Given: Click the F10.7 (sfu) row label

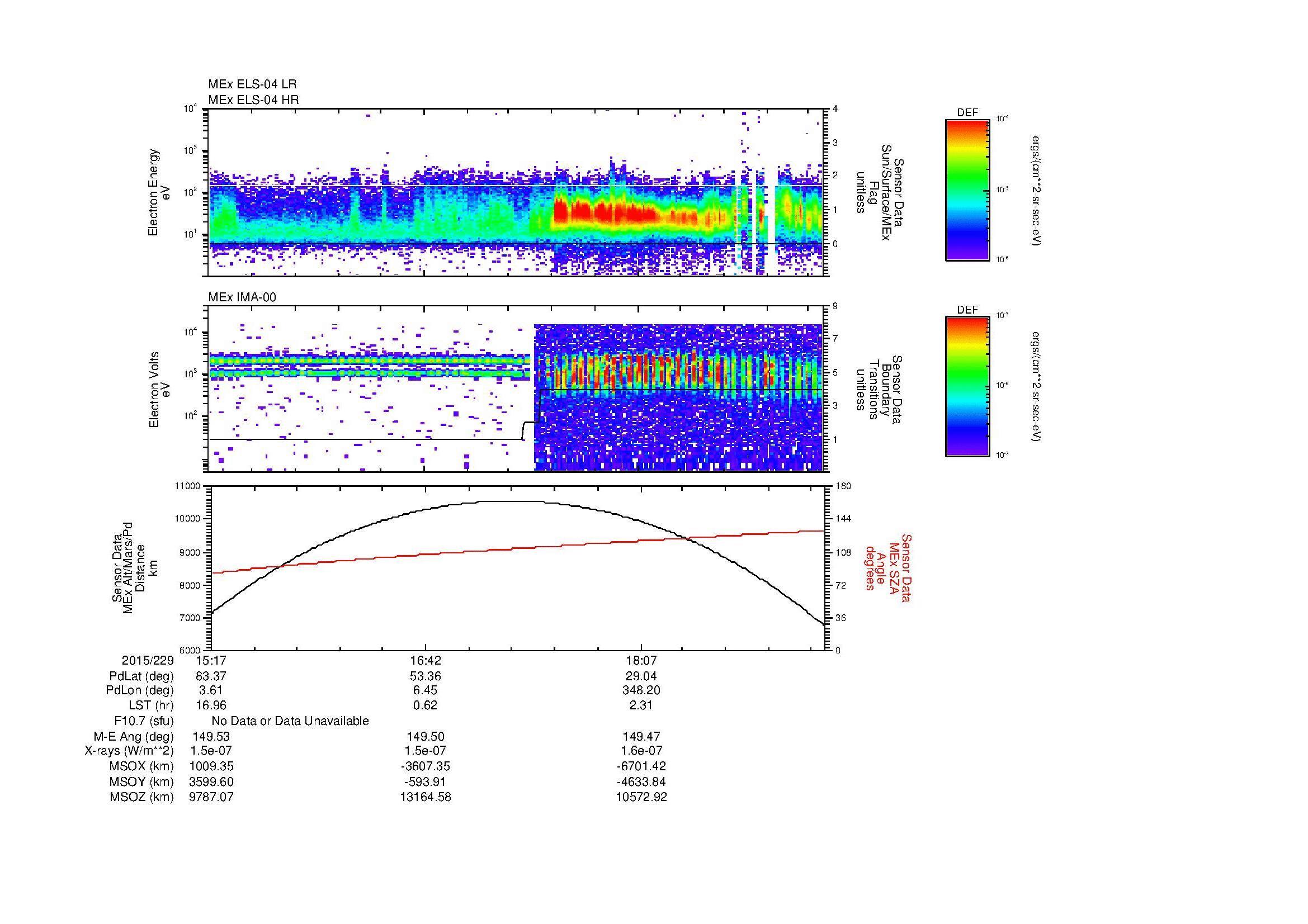Looking at the screenshot, I should click(144, 721).
